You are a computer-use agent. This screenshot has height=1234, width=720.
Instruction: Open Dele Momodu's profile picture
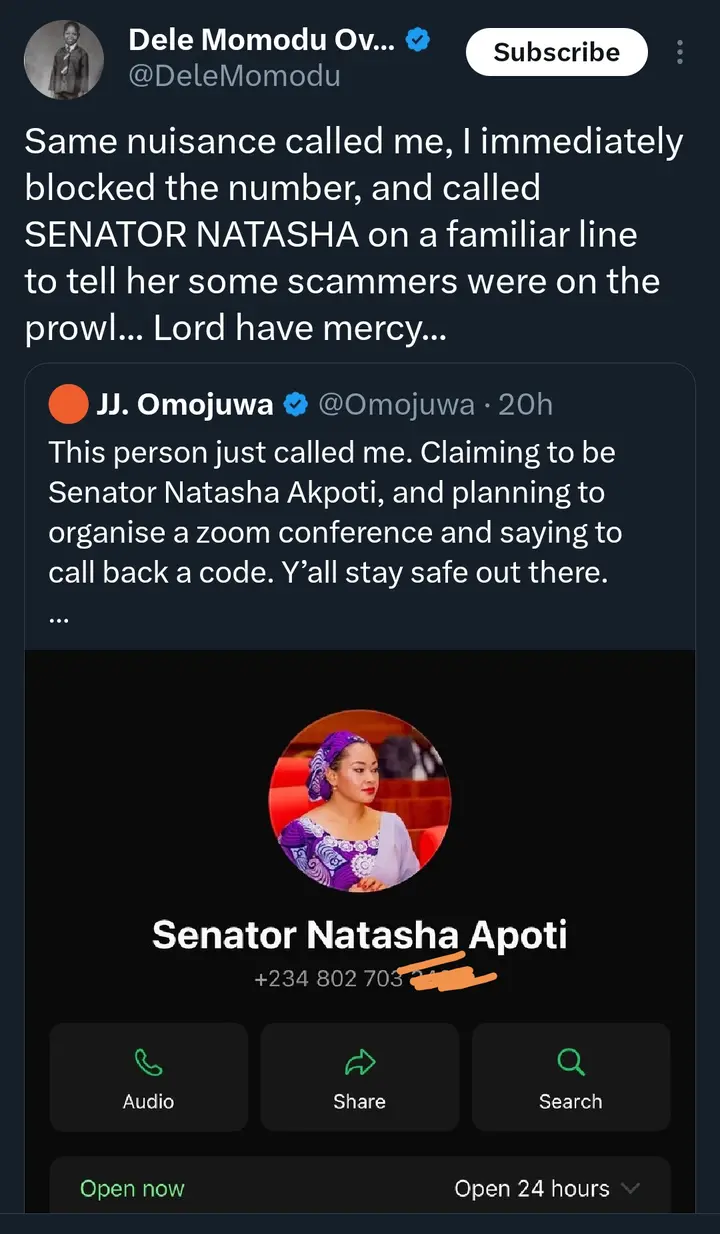pos(64,60)
